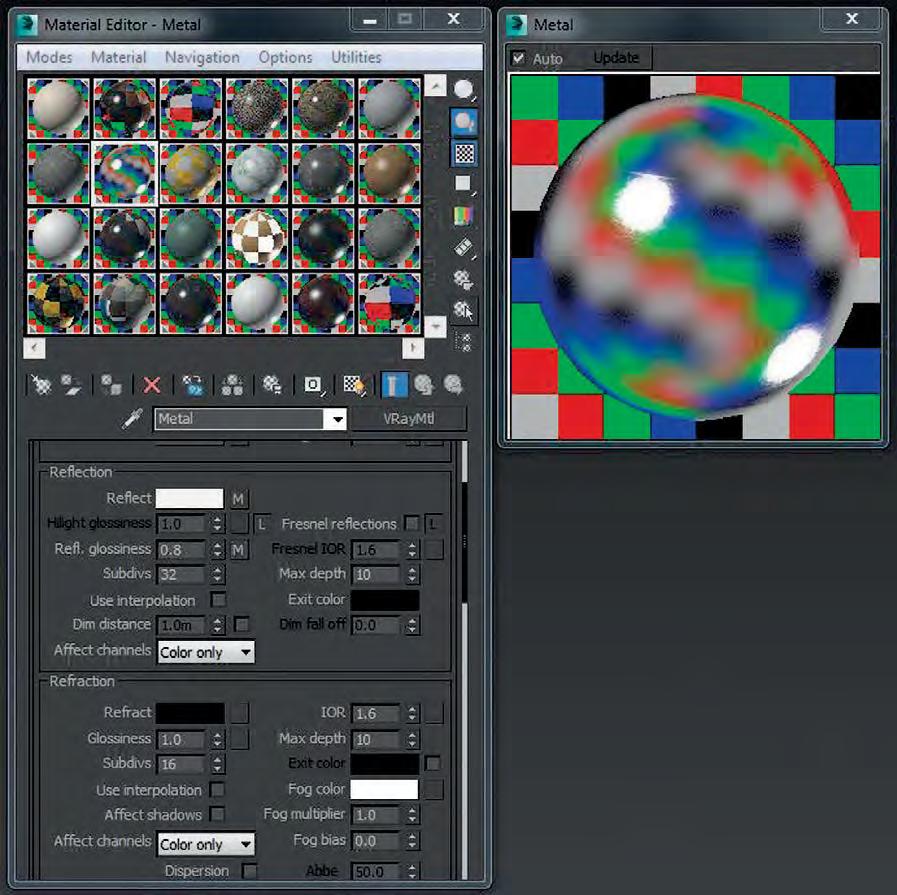Image resolution: width=897 pixels, height=895 pixels.
Task: Open Material Editor Options icon
Action: pos(464,280)
